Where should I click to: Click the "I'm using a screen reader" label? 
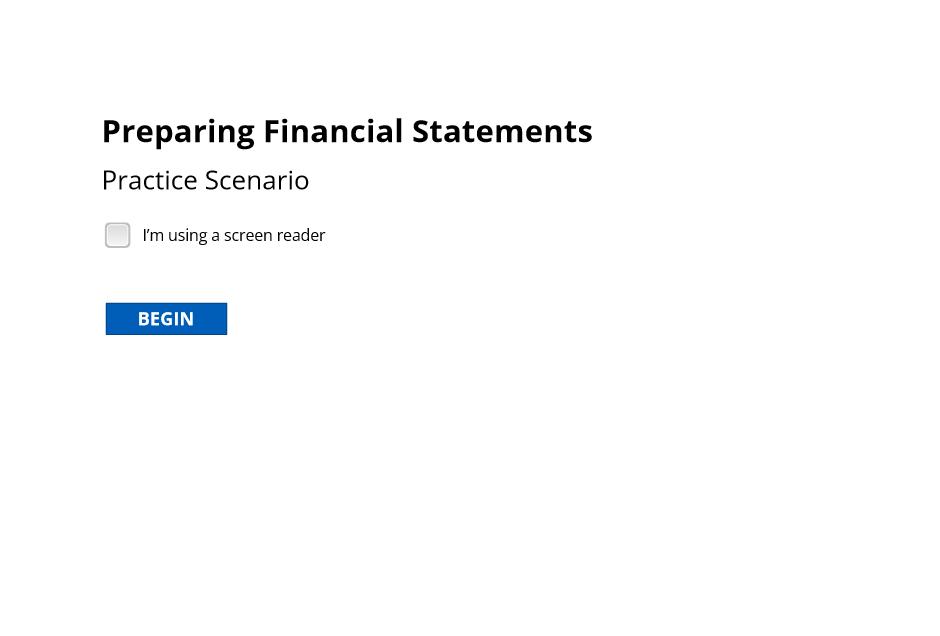click(x=234, y=235)
